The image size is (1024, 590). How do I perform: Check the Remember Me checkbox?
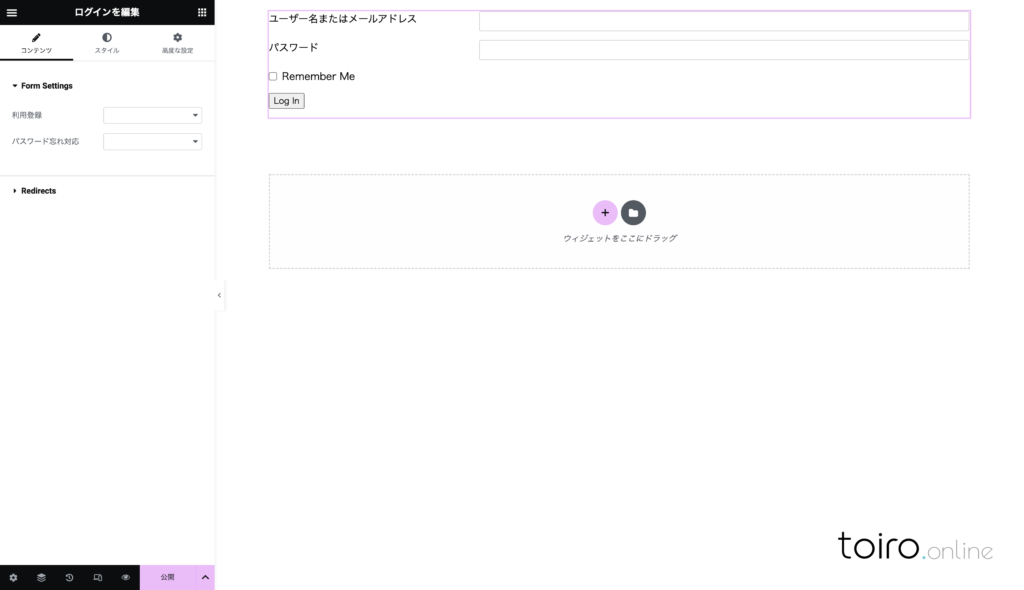pos(273,77)
